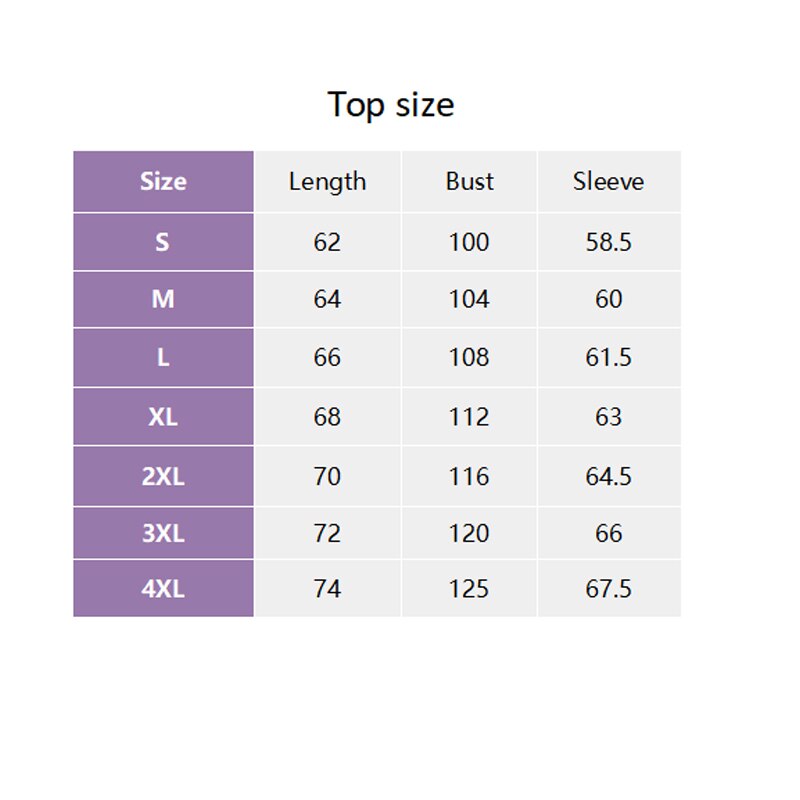Click the bust value 112
The height and width of the screenshot is (800, 800).
pyautogui.click(x=469, y=417)
